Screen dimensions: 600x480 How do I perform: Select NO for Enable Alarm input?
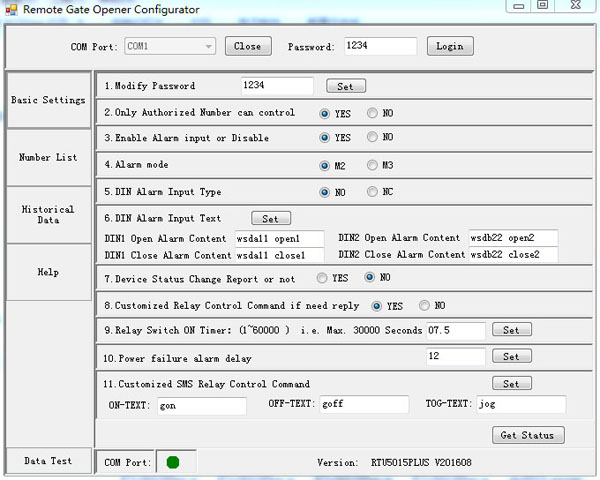[373, 137]
